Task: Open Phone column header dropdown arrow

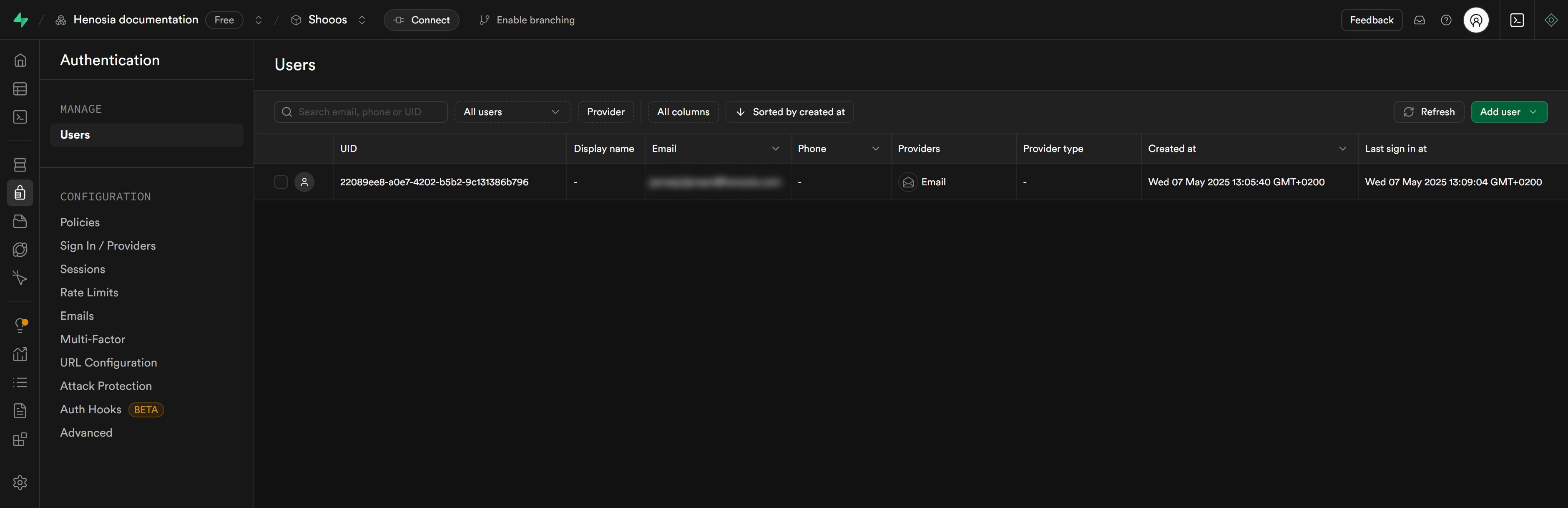Action: point(876,149)
